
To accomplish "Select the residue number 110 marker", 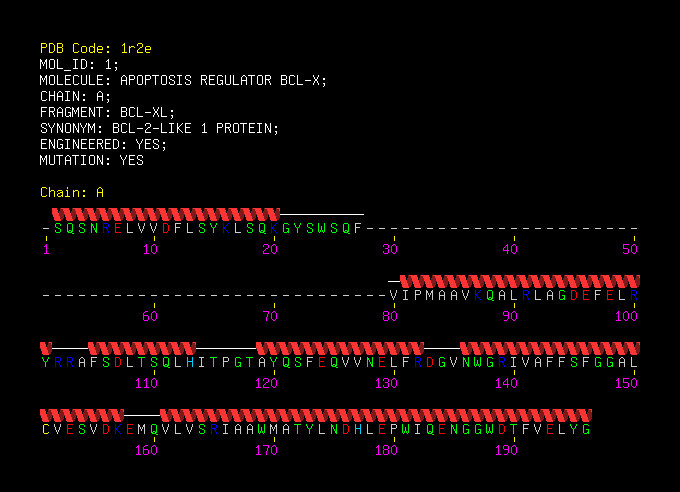I will coord(146,384).
